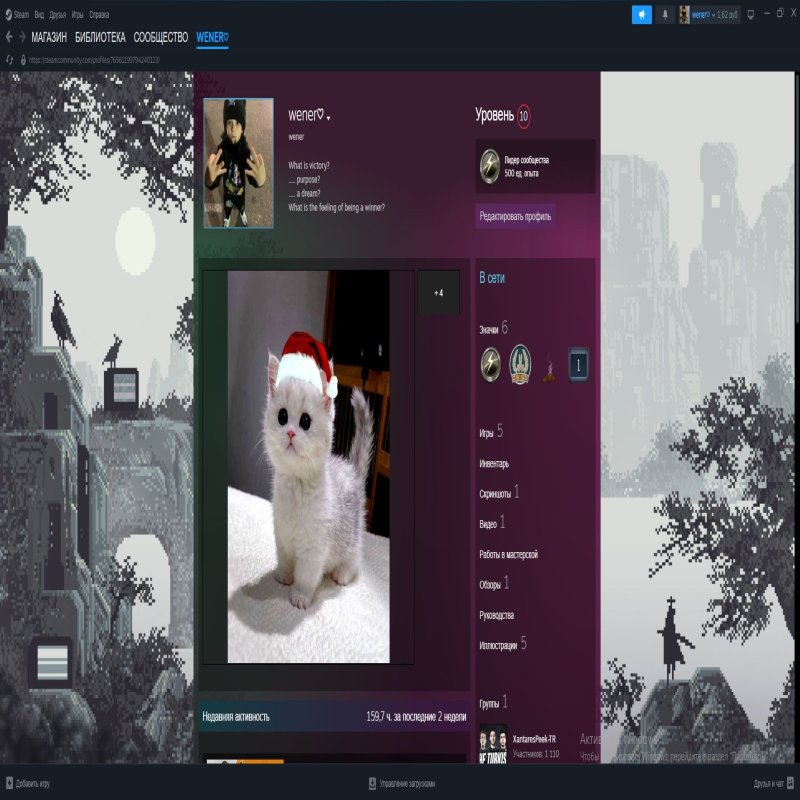Click the +4 showcase thumbnail

tap(438, 293)
